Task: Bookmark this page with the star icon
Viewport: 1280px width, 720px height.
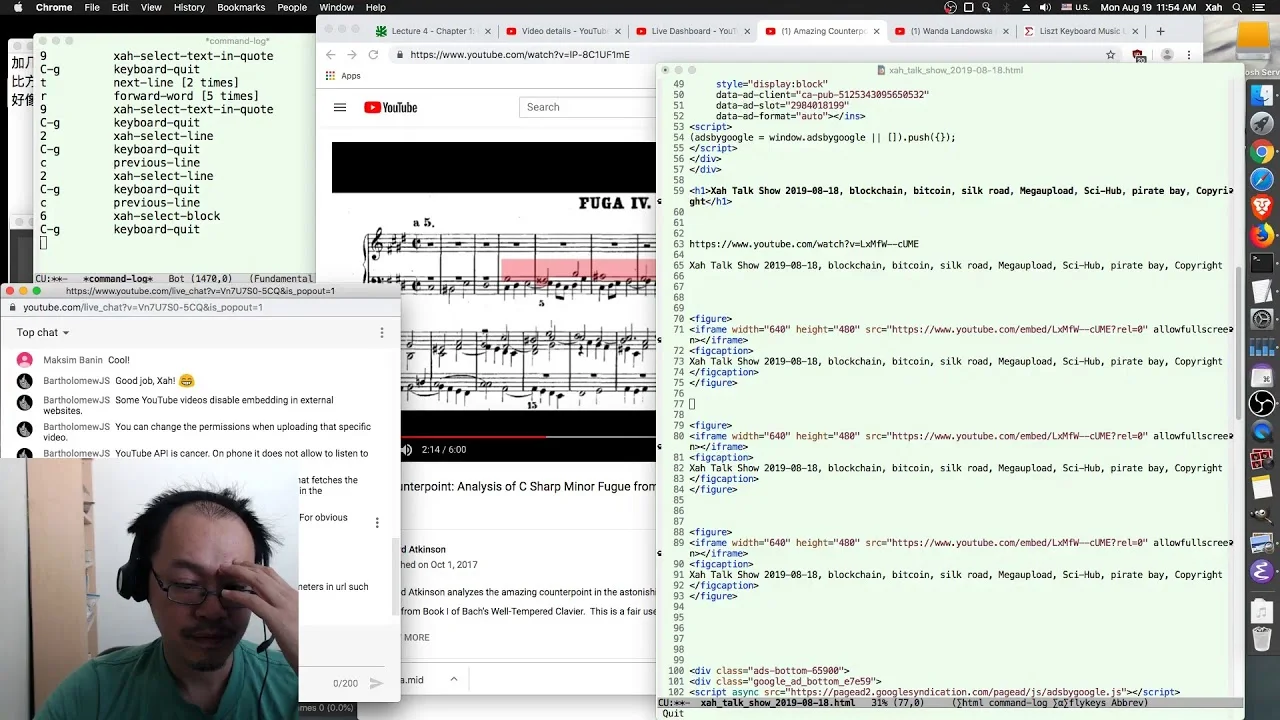Action: (1110, 55)
